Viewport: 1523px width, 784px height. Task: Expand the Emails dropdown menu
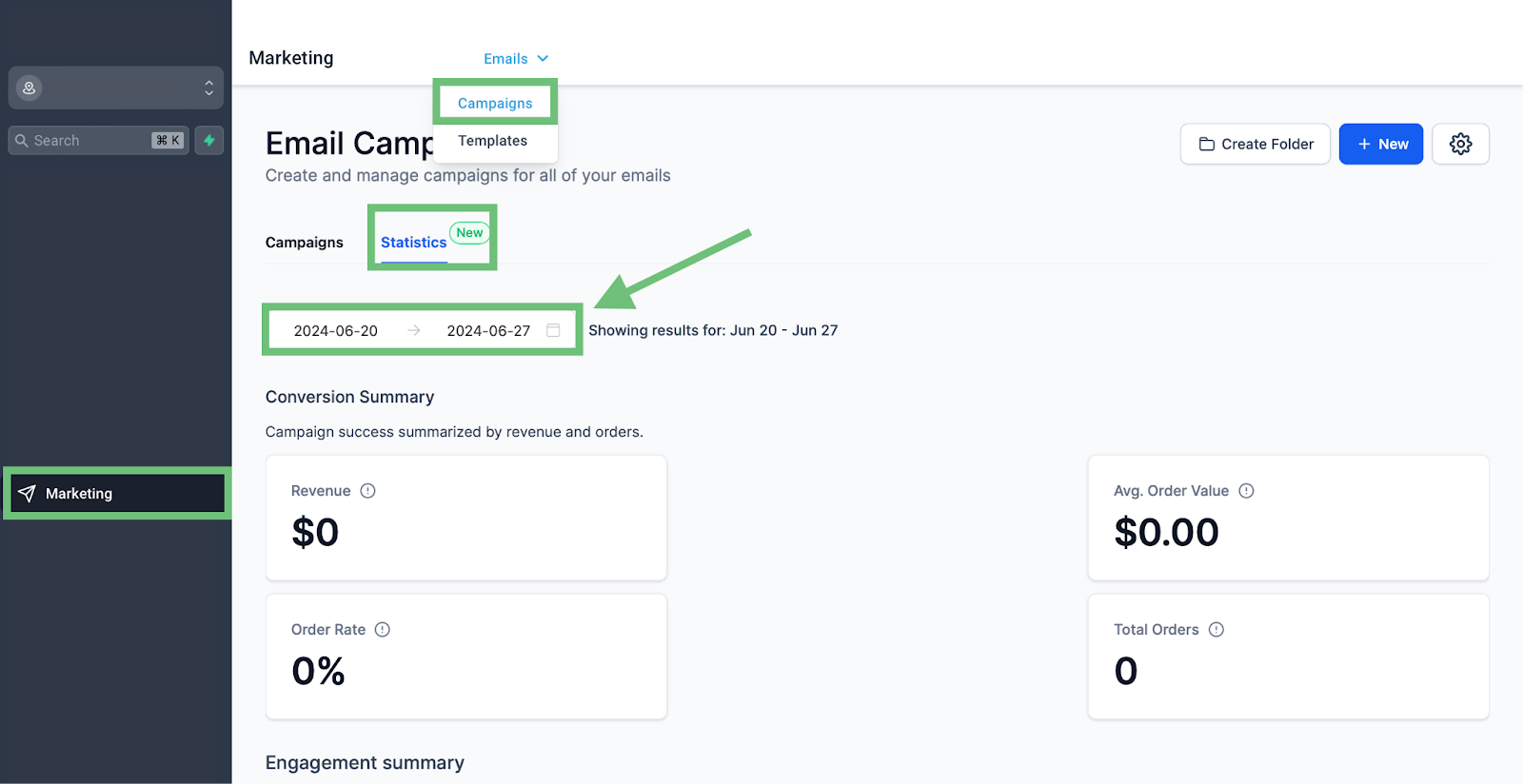[516, 59]
